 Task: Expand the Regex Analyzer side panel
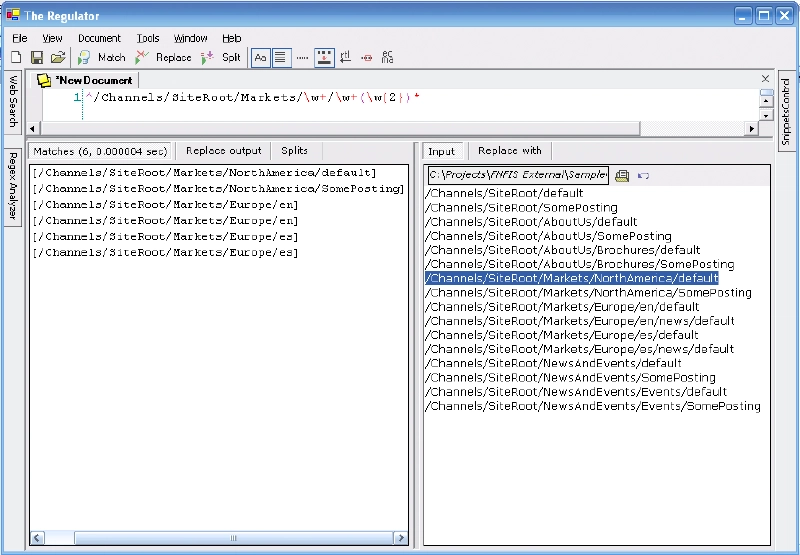click(x=13, y=188)
